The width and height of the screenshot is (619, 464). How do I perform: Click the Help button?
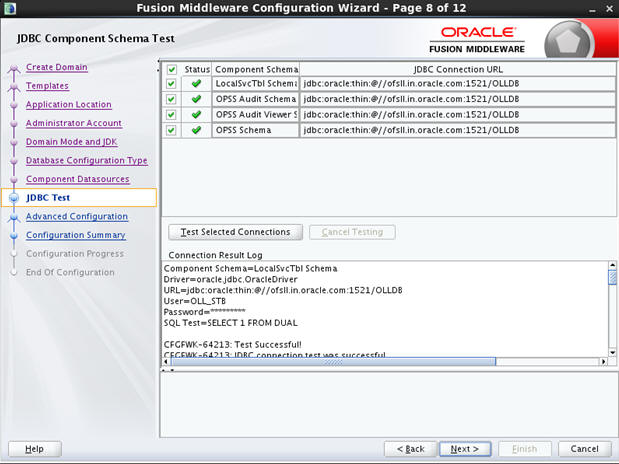point(35,449)
